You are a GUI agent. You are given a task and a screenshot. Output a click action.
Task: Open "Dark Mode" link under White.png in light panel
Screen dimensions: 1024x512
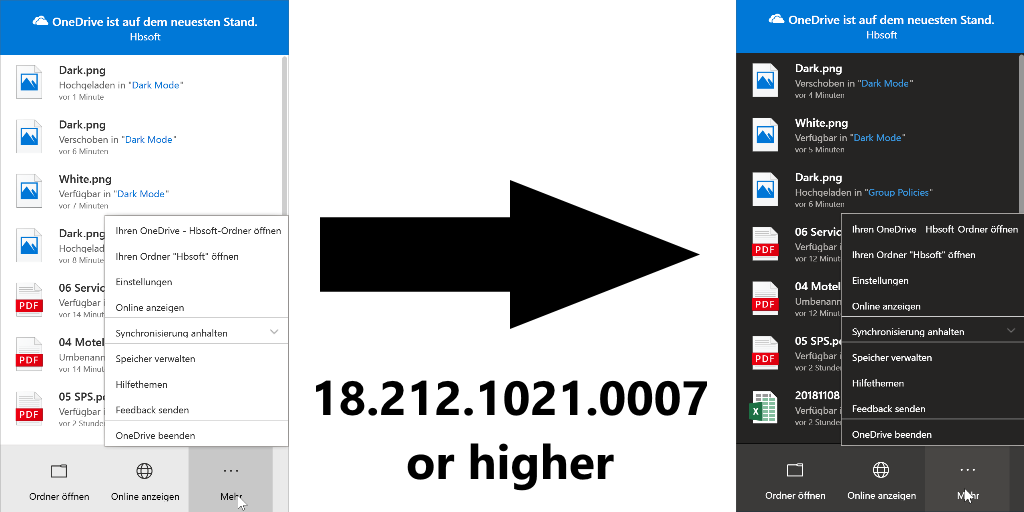pyautogui.click(x=141, y=193)
